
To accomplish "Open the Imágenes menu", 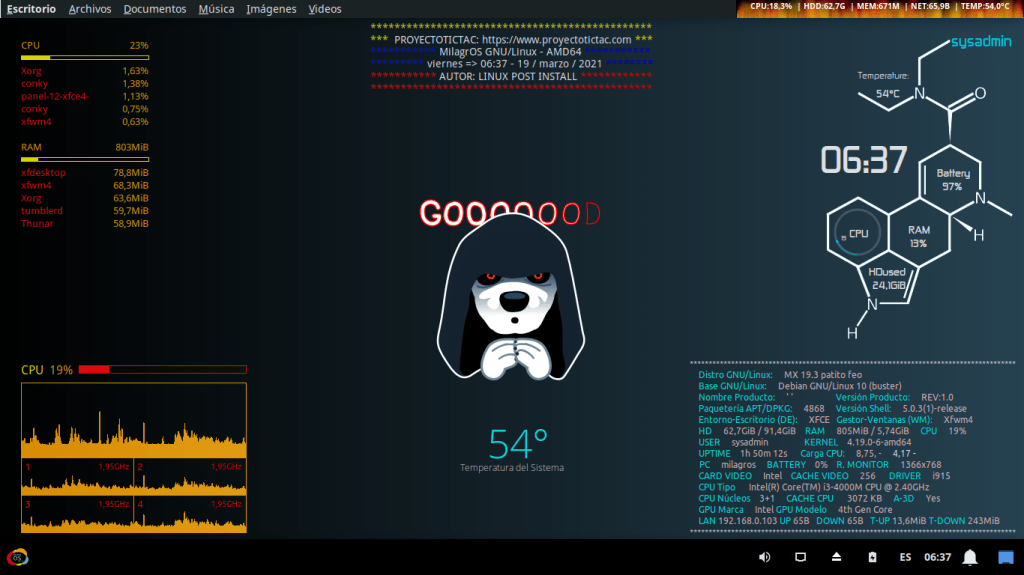I will [x=271, y=9].
